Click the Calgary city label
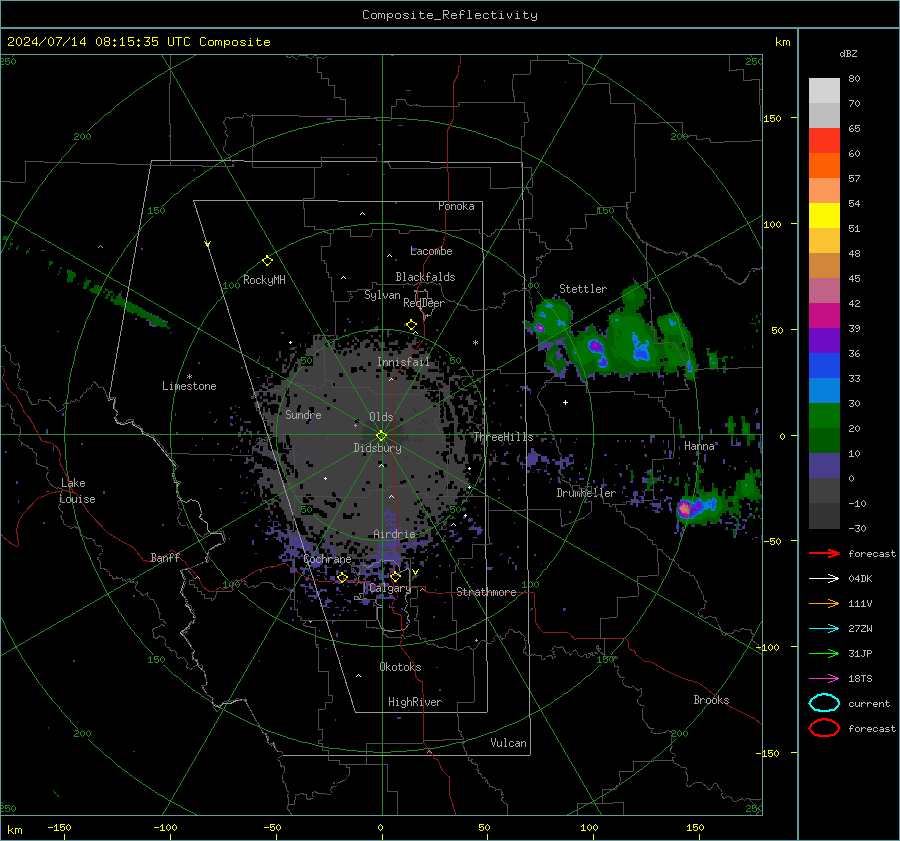This screenshot has height=841, width=900. (x=390, y=588)
